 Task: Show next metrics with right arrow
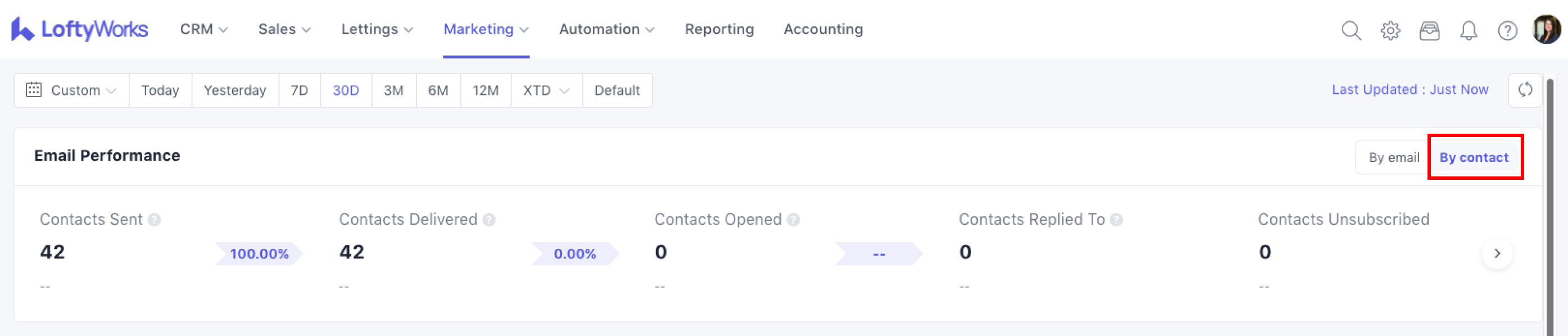1497,253
